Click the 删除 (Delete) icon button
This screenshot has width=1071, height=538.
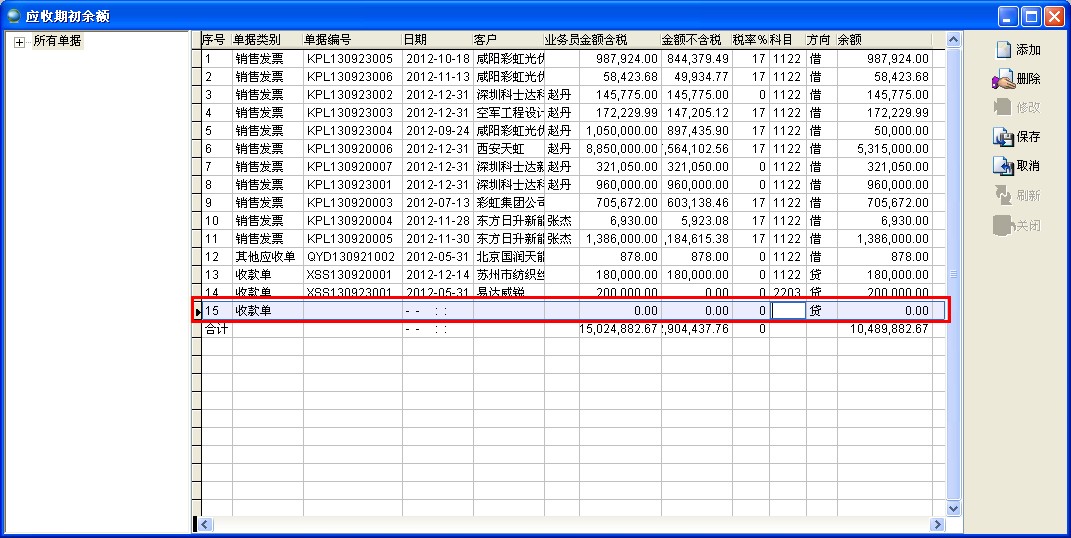click(1003, 79)
